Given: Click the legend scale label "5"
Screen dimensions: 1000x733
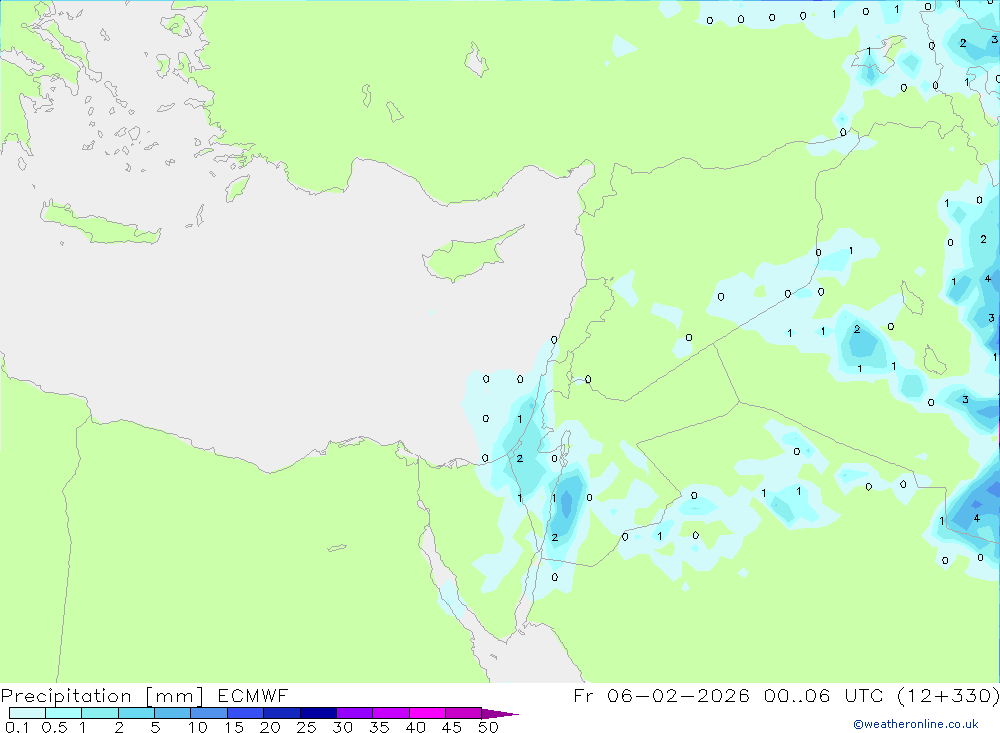Looking at the screenshot, I should (155, 727).
